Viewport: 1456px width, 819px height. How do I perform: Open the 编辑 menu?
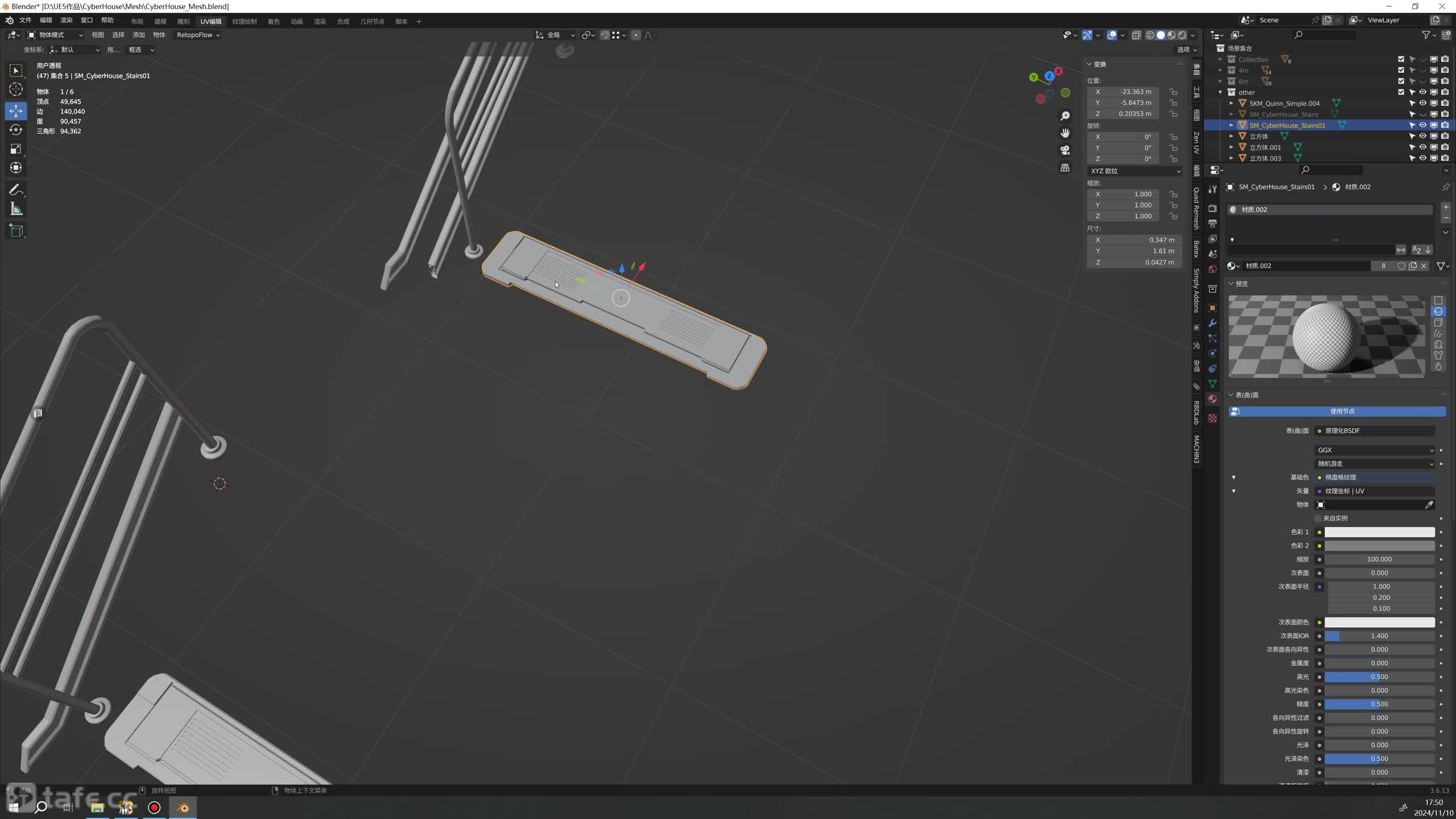click(x=46, y=20)
